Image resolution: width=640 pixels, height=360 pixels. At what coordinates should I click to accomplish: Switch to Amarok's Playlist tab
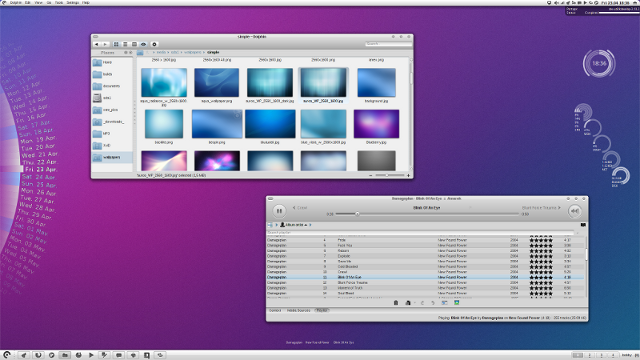[322, 311]
